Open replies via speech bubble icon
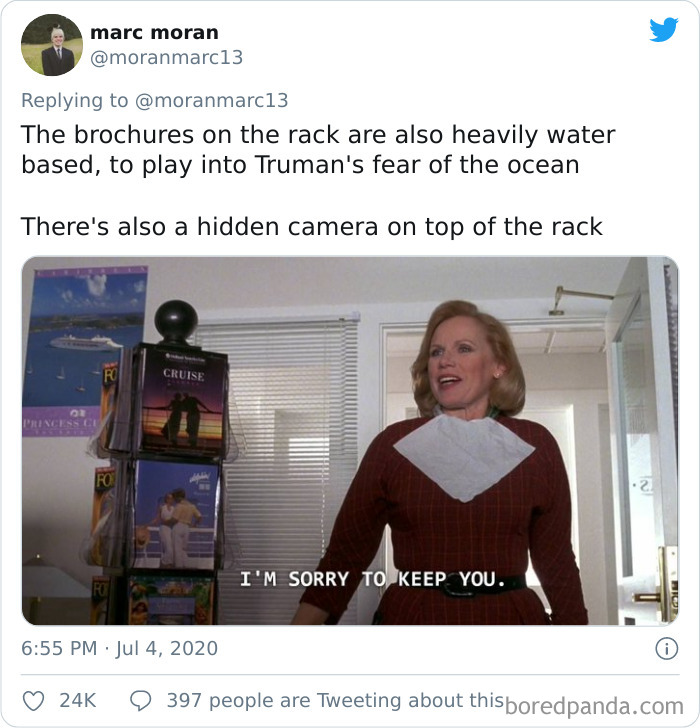Image resolution: width=700 pixels, height=728 pixels. (x=141, y=701)
